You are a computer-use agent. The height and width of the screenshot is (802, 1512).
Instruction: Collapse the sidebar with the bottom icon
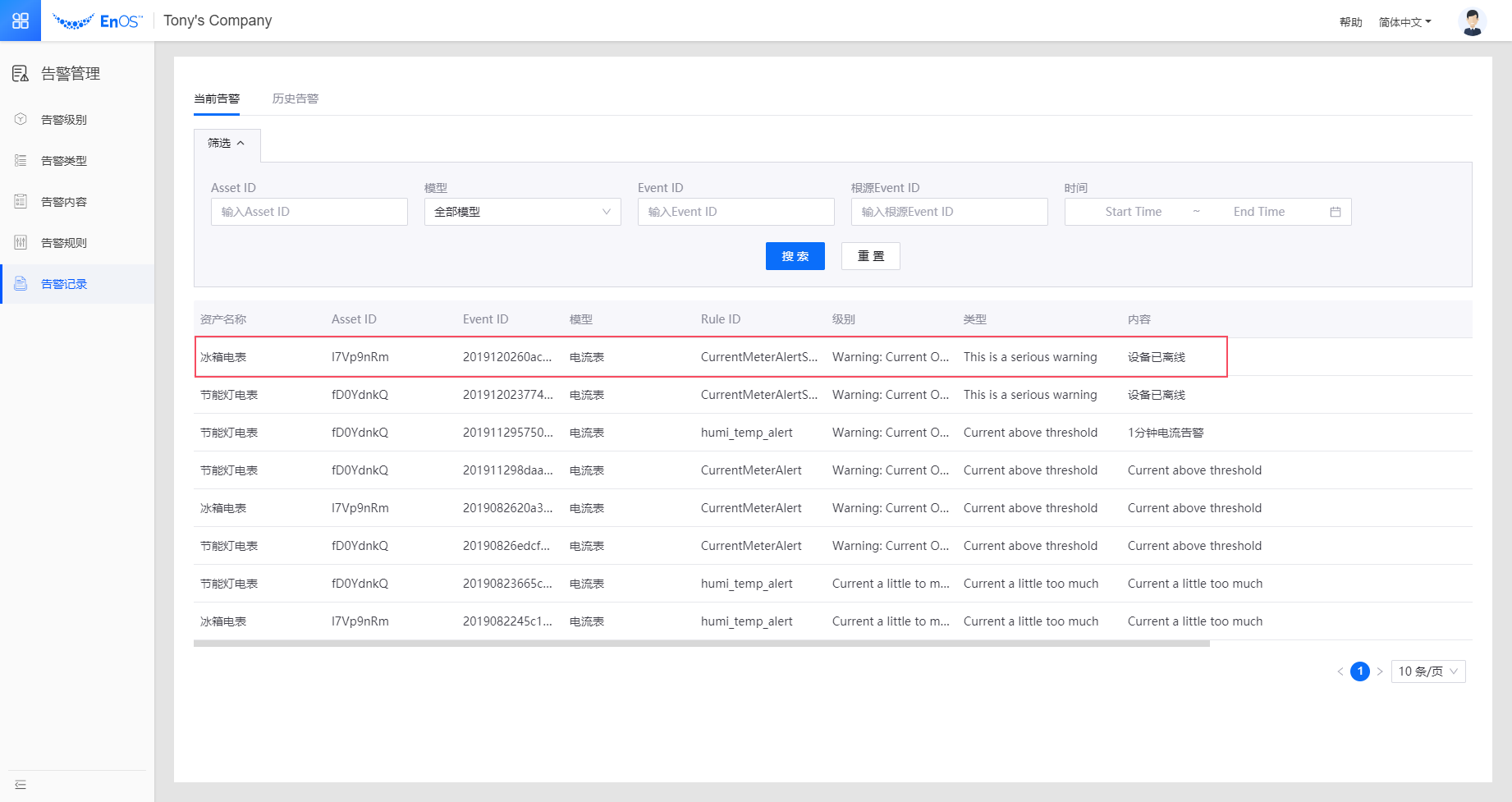click(x=21, y=785)
